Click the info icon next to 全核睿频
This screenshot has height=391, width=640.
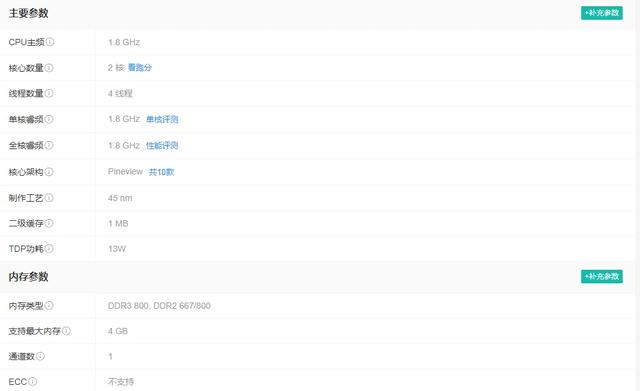click(x=49, y=145)
